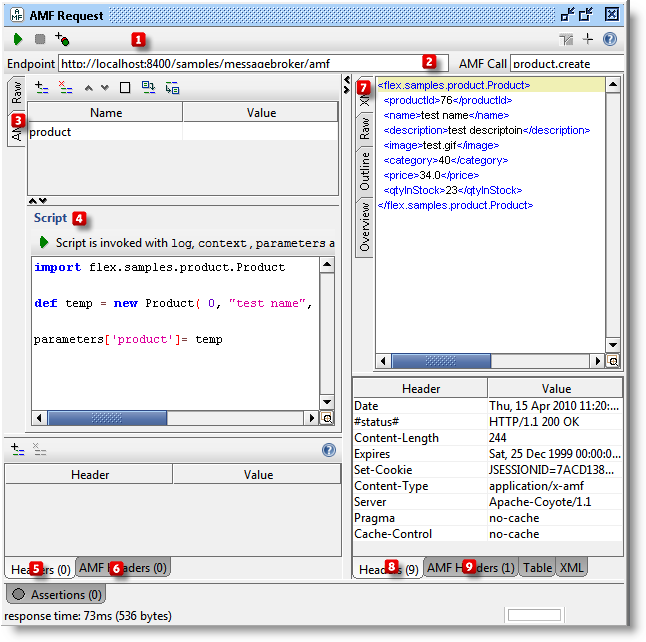Collapse the parameters/script split divider arrows
Image resolution: width=646 pixels, height=642 pixels.
pyautogui.click(x=37, y=201)
